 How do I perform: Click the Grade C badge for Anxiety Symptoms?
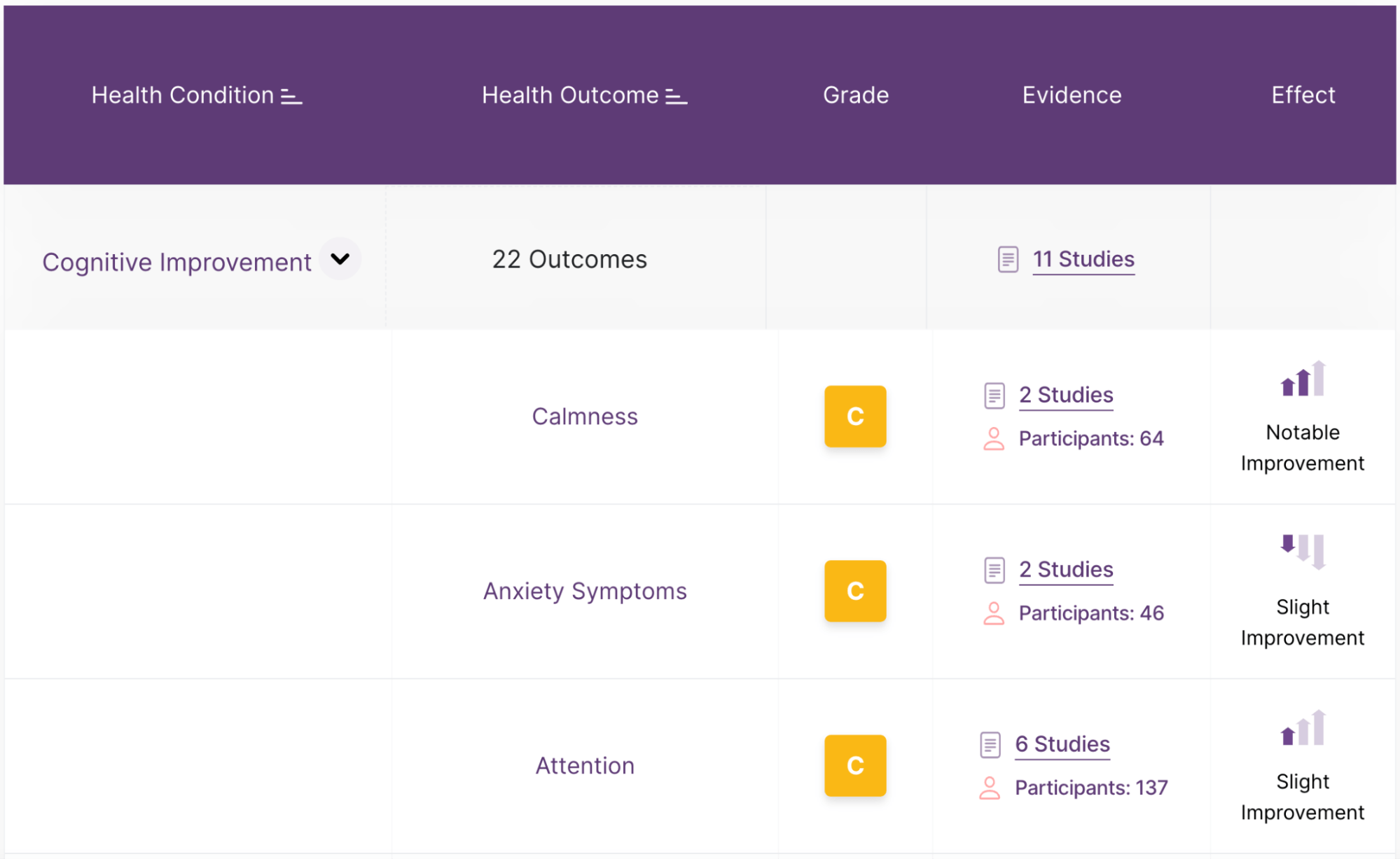[855, 591]
